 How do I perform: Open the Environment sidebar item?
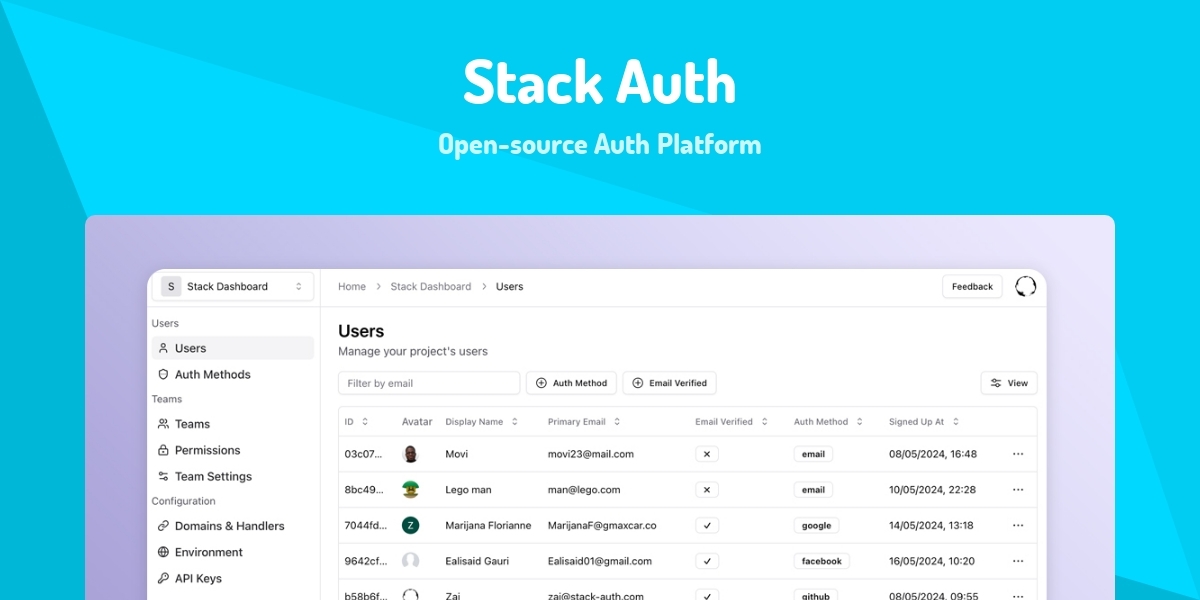point(232,552)
